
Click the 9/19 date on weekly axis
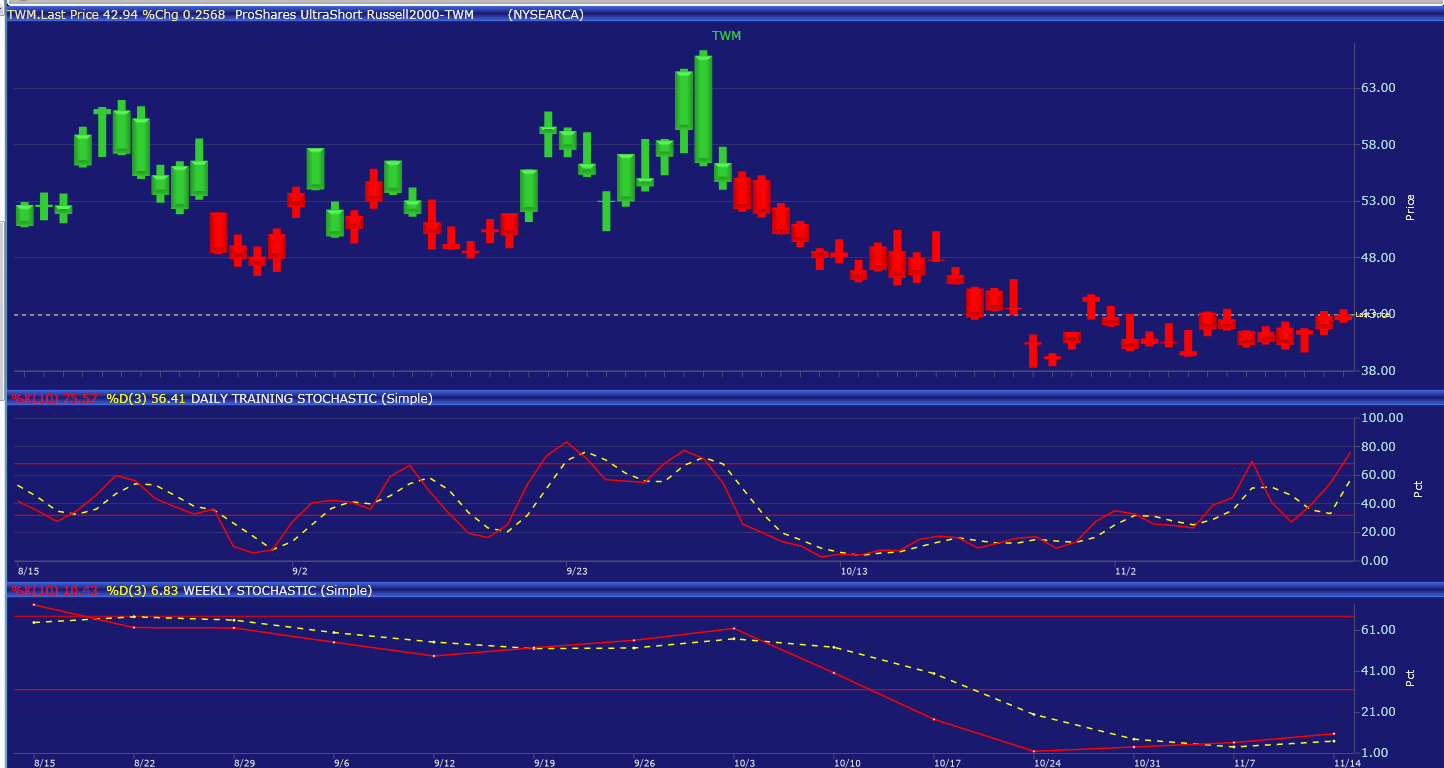click(x=545, y=762)
